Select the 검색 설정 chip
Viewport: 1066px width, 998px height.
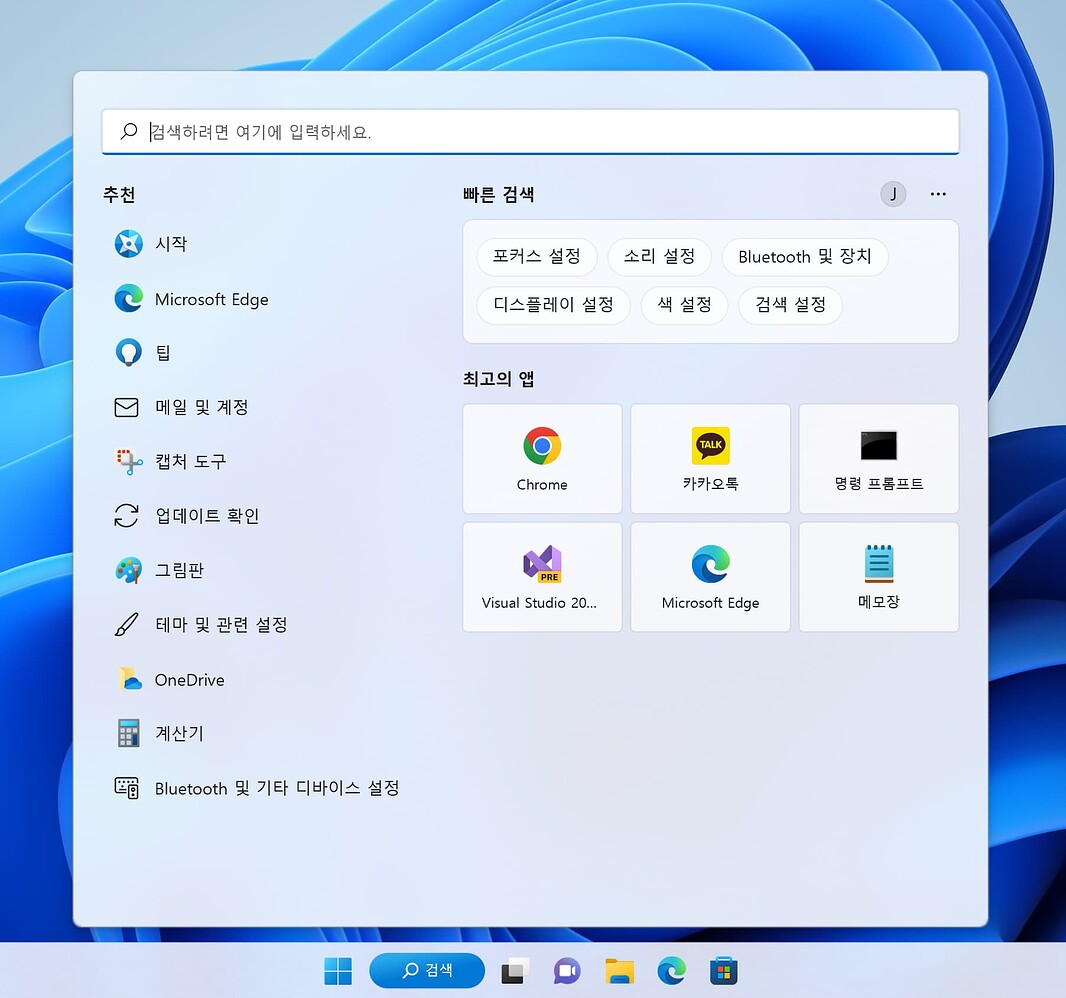tap(791, 305)
